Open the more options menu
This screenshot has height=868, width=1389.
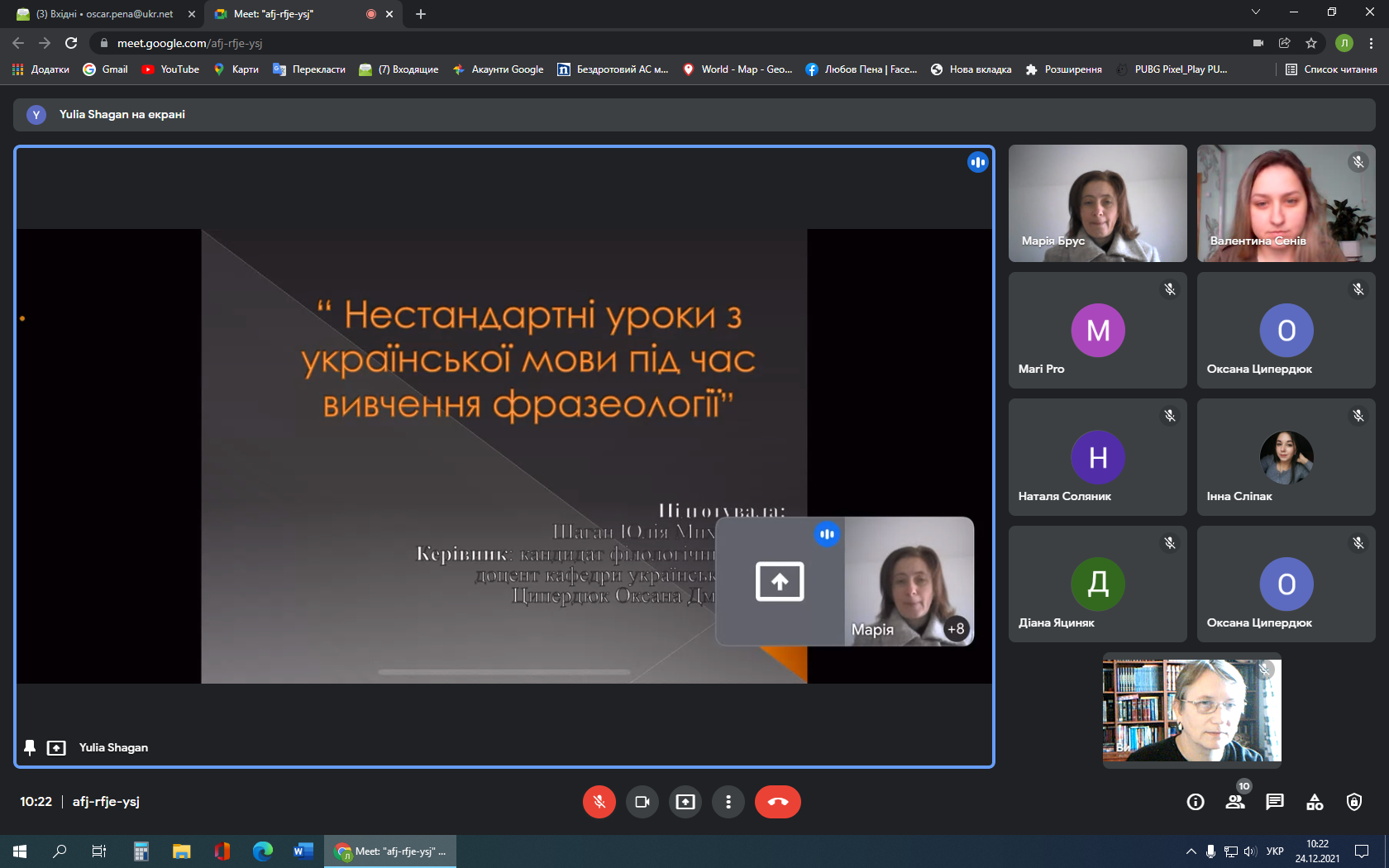pyautogui.click(x=728, y=802)
